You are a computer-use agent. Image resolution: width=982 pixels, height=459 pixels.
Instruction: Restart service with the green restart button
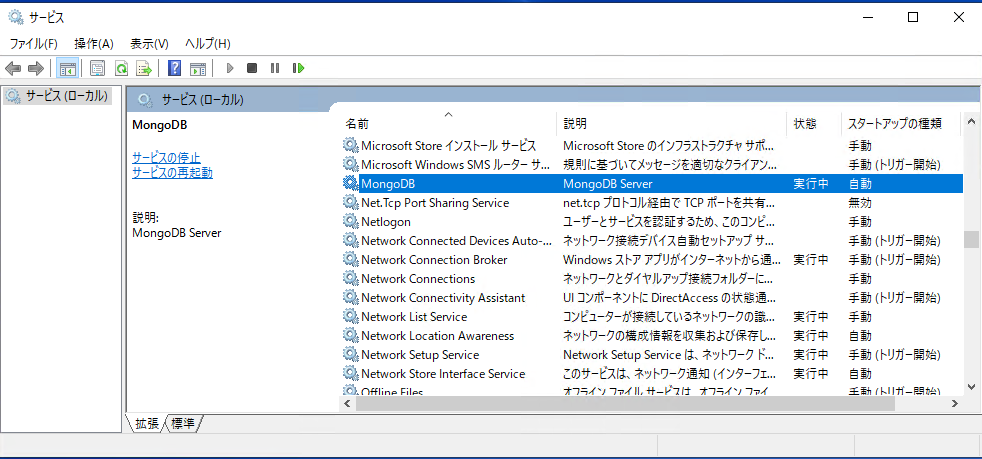pyautogui.click(x=298, y=68)
